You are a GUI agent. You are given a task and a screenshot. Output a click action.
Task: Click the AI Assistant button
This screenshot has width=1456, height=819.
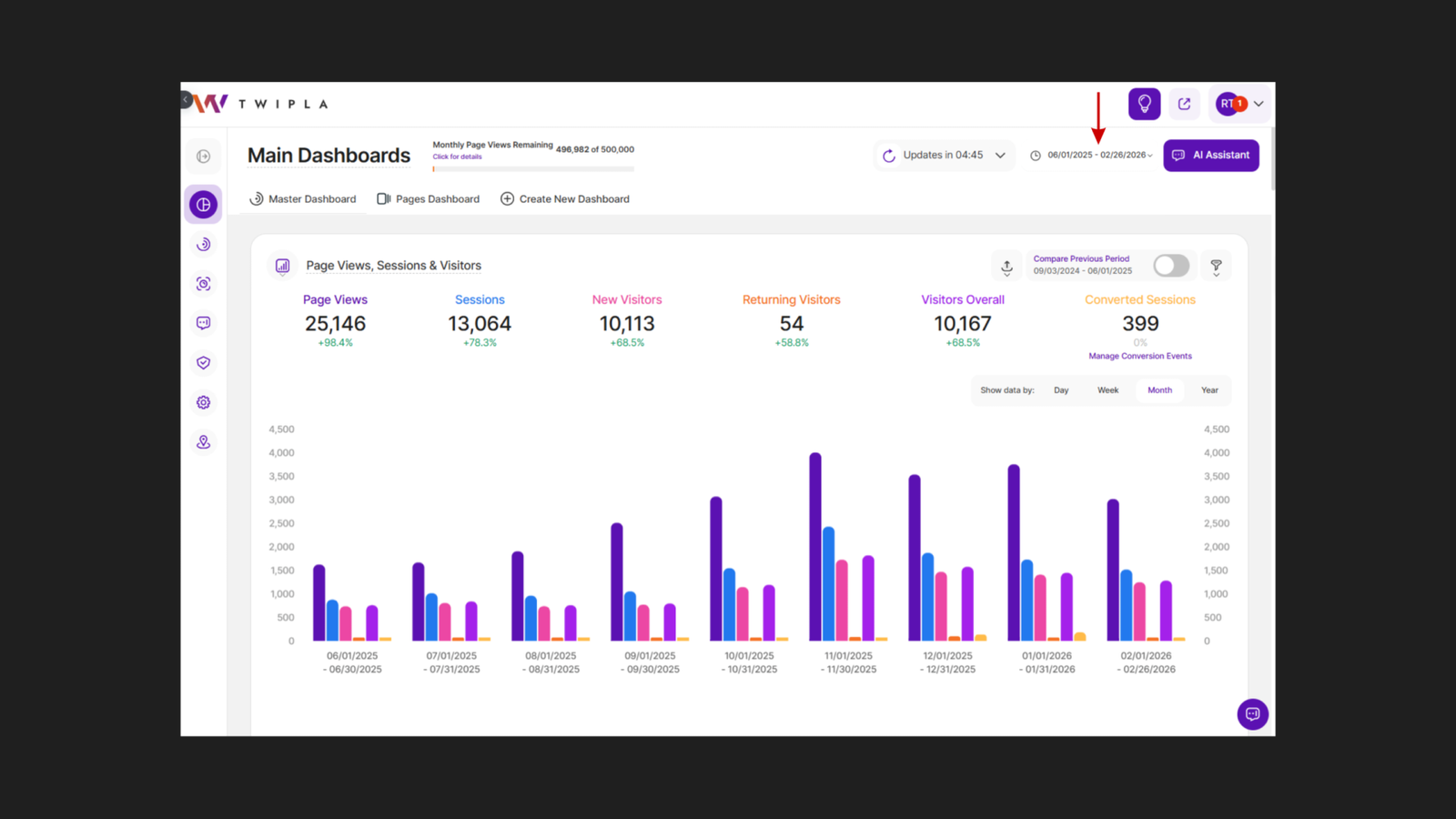(1210, 155)
